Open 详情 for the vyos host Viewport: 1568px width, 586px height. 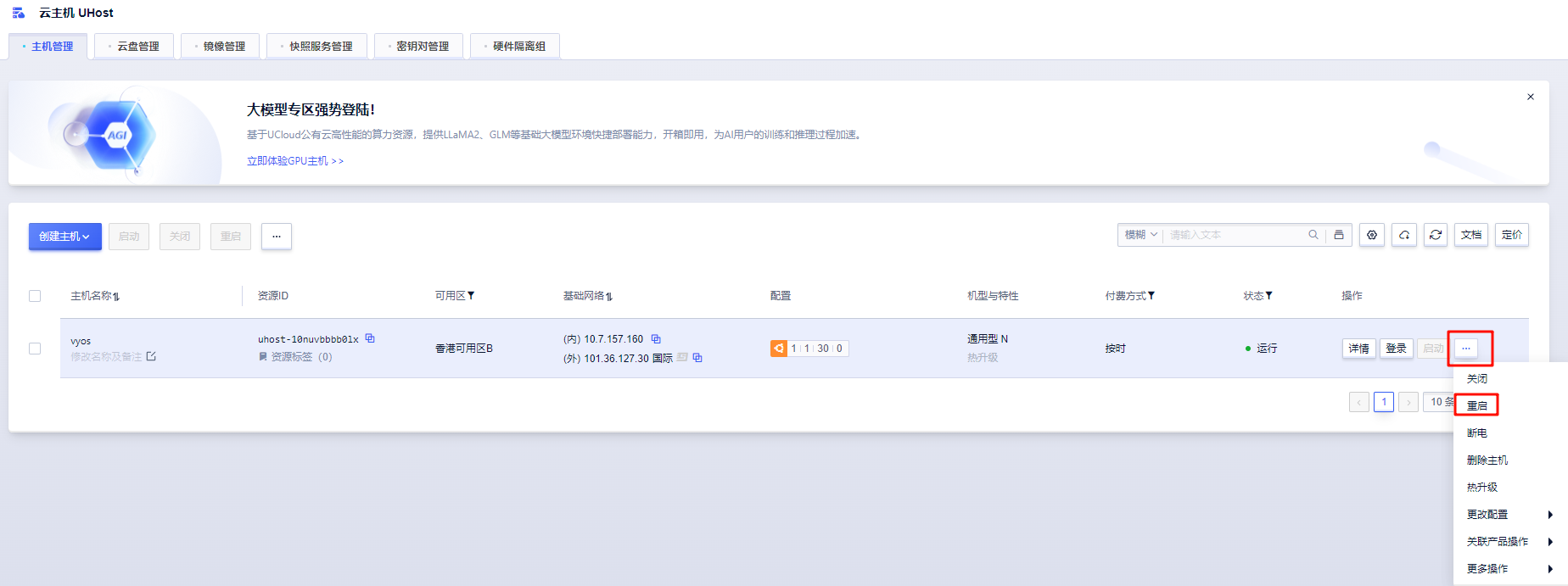pos(1359,349)
